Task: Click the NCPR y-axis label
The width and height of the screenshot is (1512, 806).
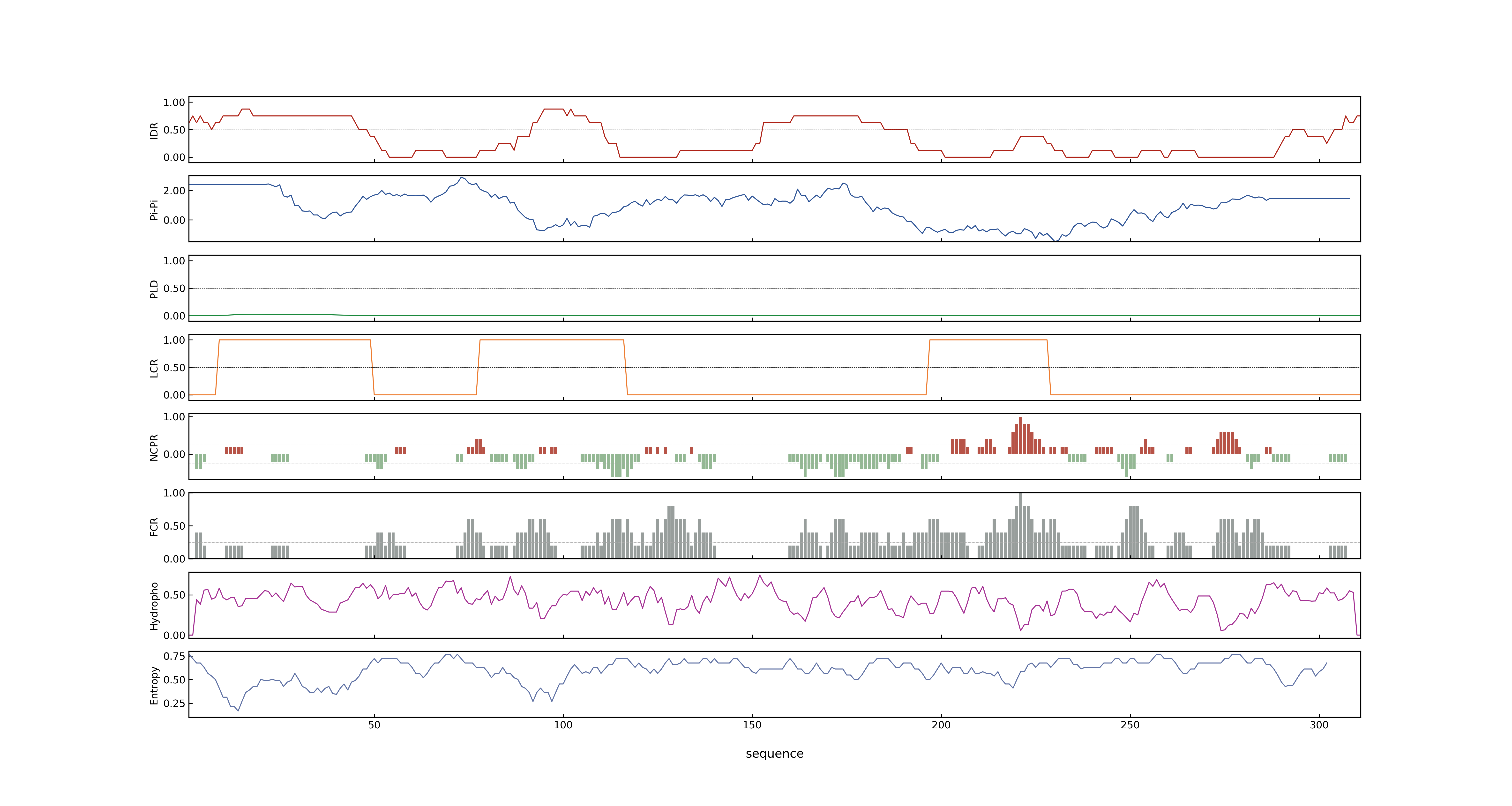Action: [154, 447]
